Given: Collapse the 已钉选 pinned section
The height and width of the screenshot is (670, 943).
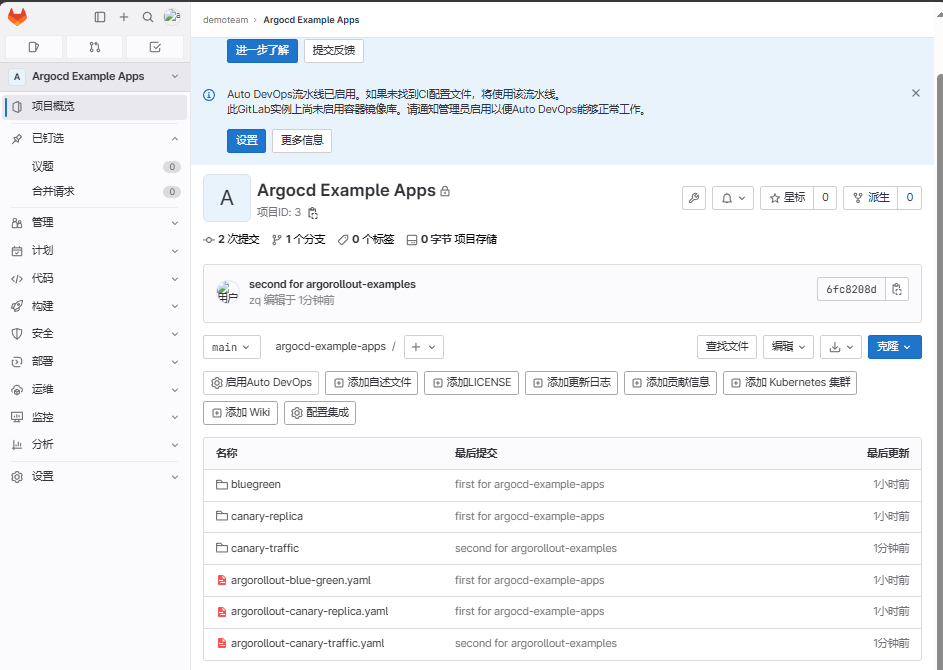Looking at the screenshot, I should tap(96, 138).
